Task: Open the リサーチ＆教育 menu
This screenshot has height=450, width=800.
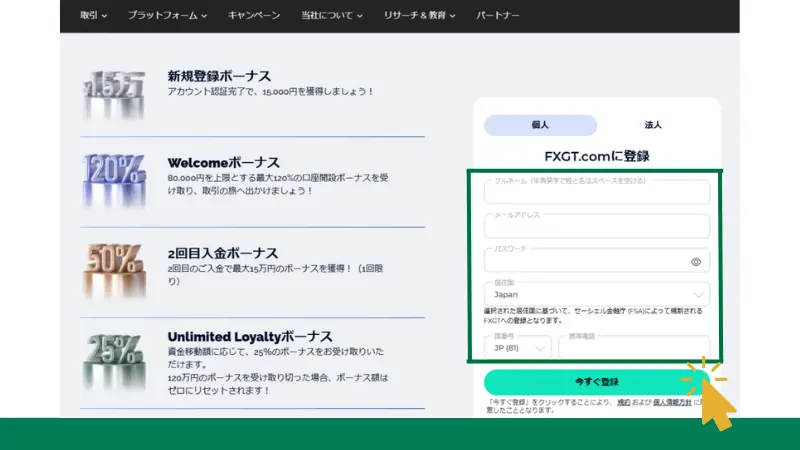Action: [419, 15]
